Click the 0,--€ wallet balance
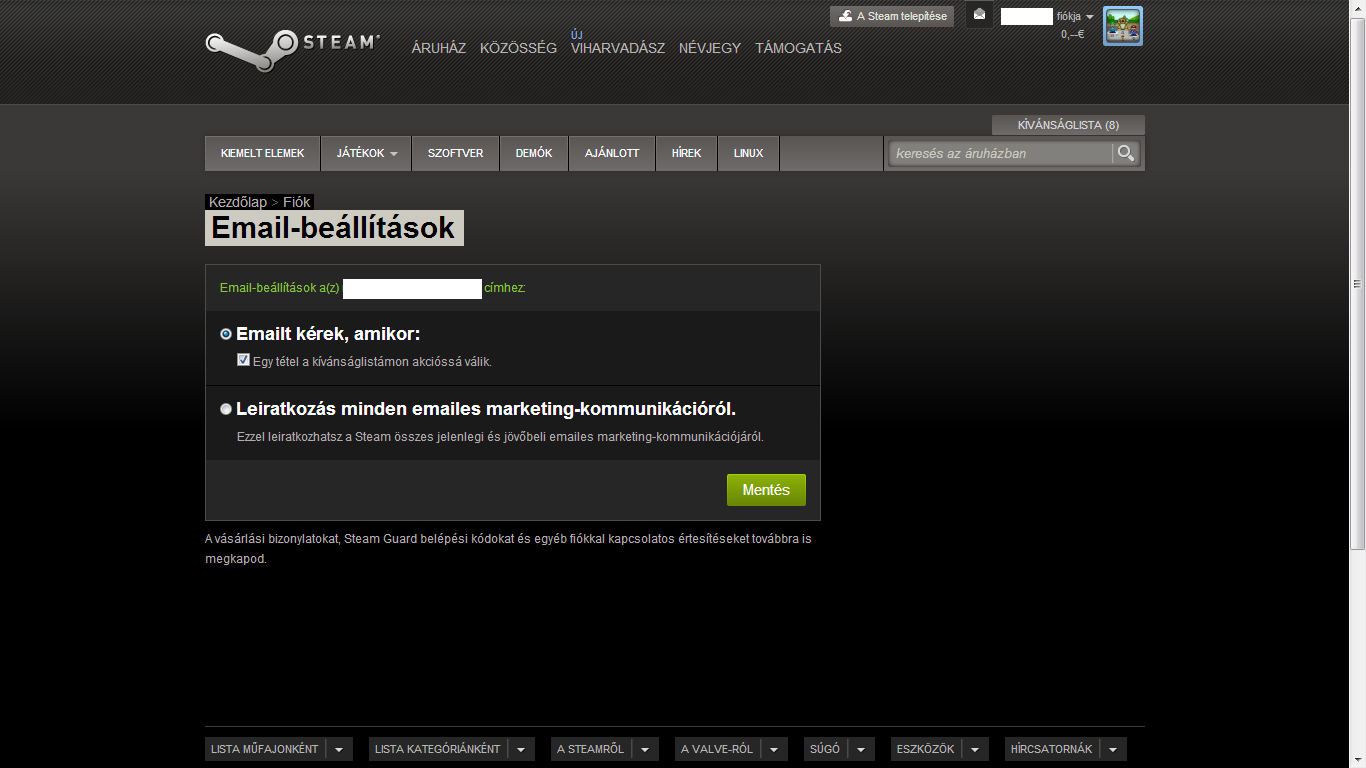This screenshot has width=1366, height=768. pos(1072,34)
